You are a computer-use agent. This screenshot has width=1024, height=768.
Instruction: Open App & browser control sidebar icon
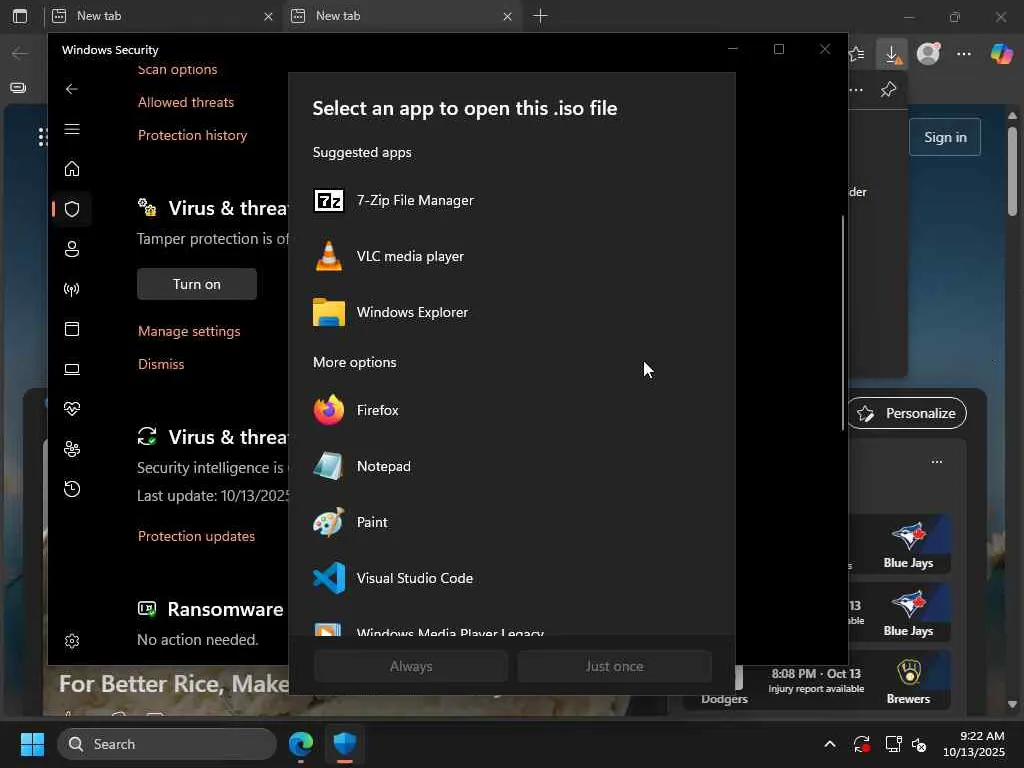[72, 328]
